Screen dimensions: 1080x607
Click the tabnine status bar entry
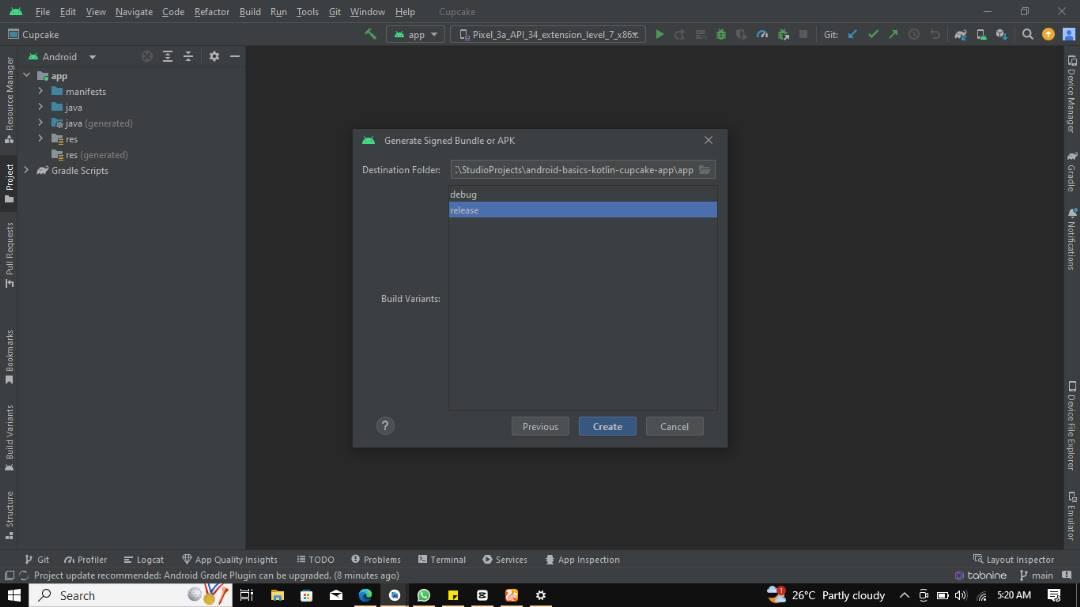pos(981,575)
